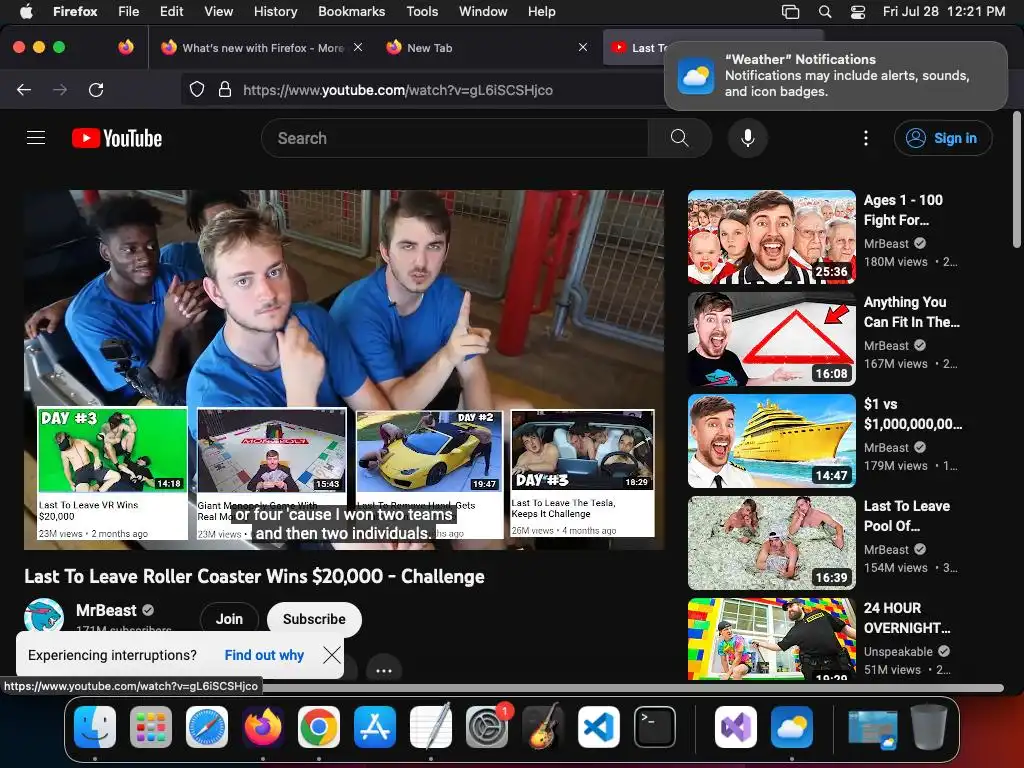Click the YouTube logo

point(117,138)
